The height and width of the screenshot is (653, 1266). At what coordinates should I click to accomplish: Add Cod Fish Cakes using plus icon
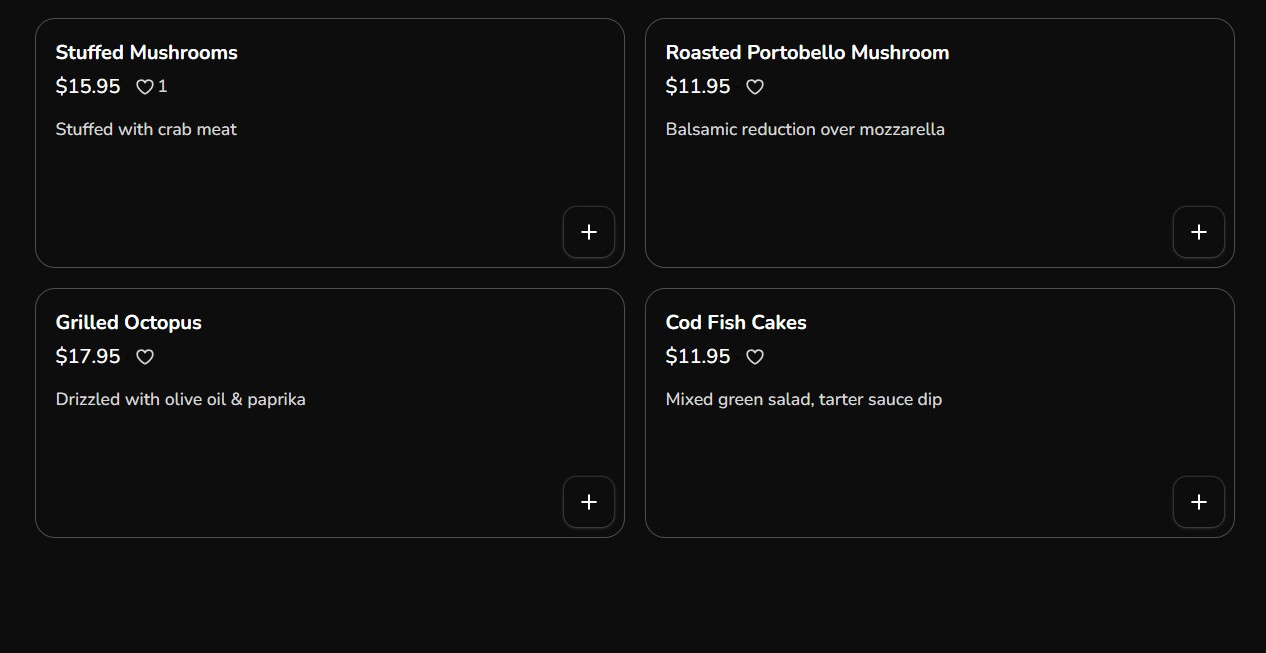point(1199,502)
